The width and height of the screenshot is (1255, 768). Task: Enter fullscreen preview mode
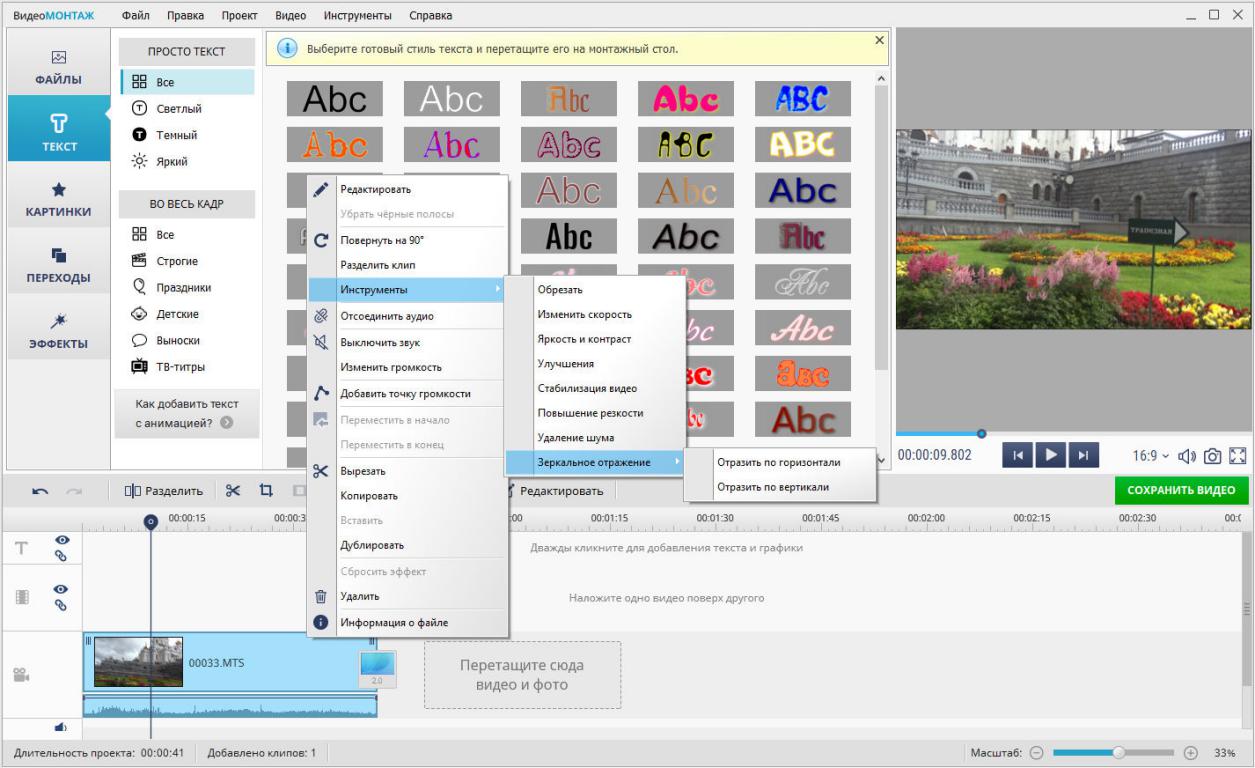click(1238, 456)
